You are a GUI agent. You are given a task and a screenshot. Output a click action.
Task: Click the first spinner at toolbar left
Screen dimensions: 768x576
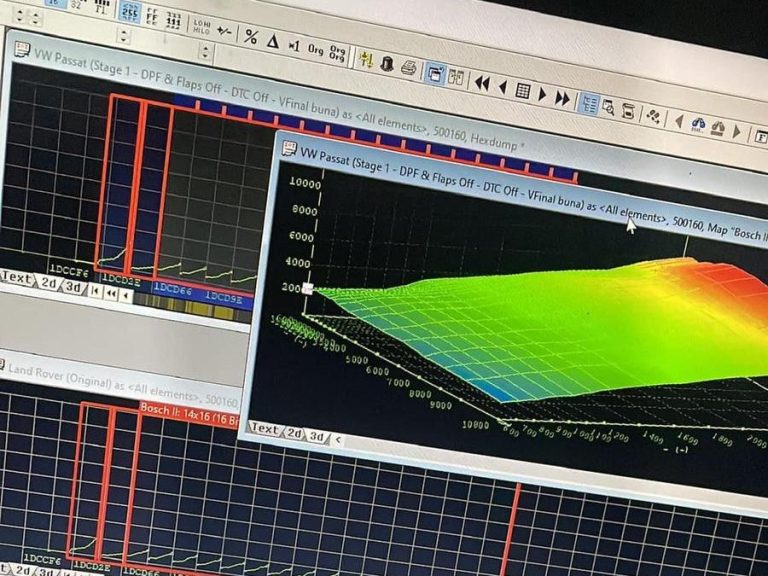click(20, 16)
